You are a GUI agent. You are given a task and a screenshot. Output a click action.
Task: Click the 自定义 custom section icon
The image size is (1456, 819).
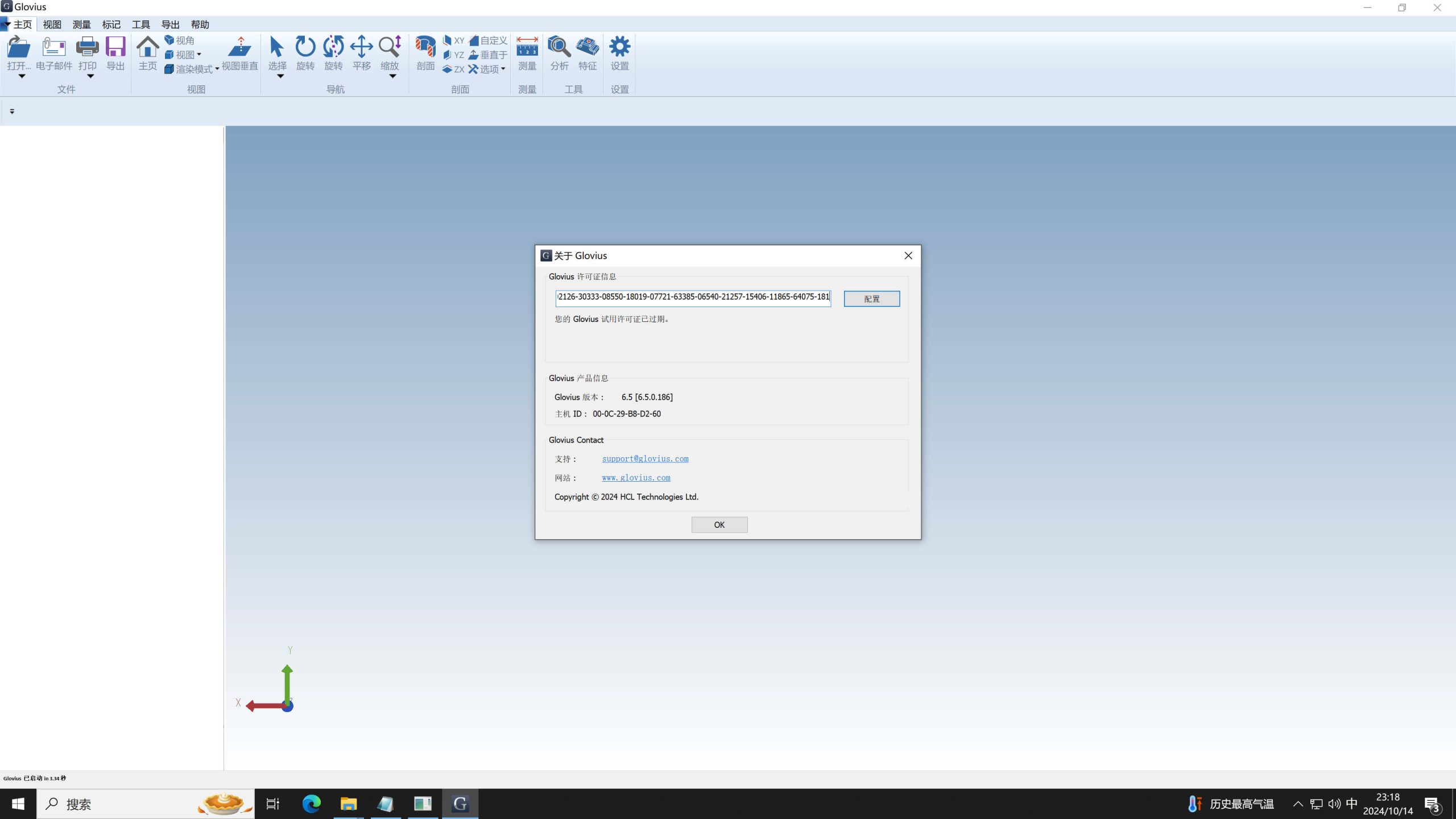coord(488,40)
